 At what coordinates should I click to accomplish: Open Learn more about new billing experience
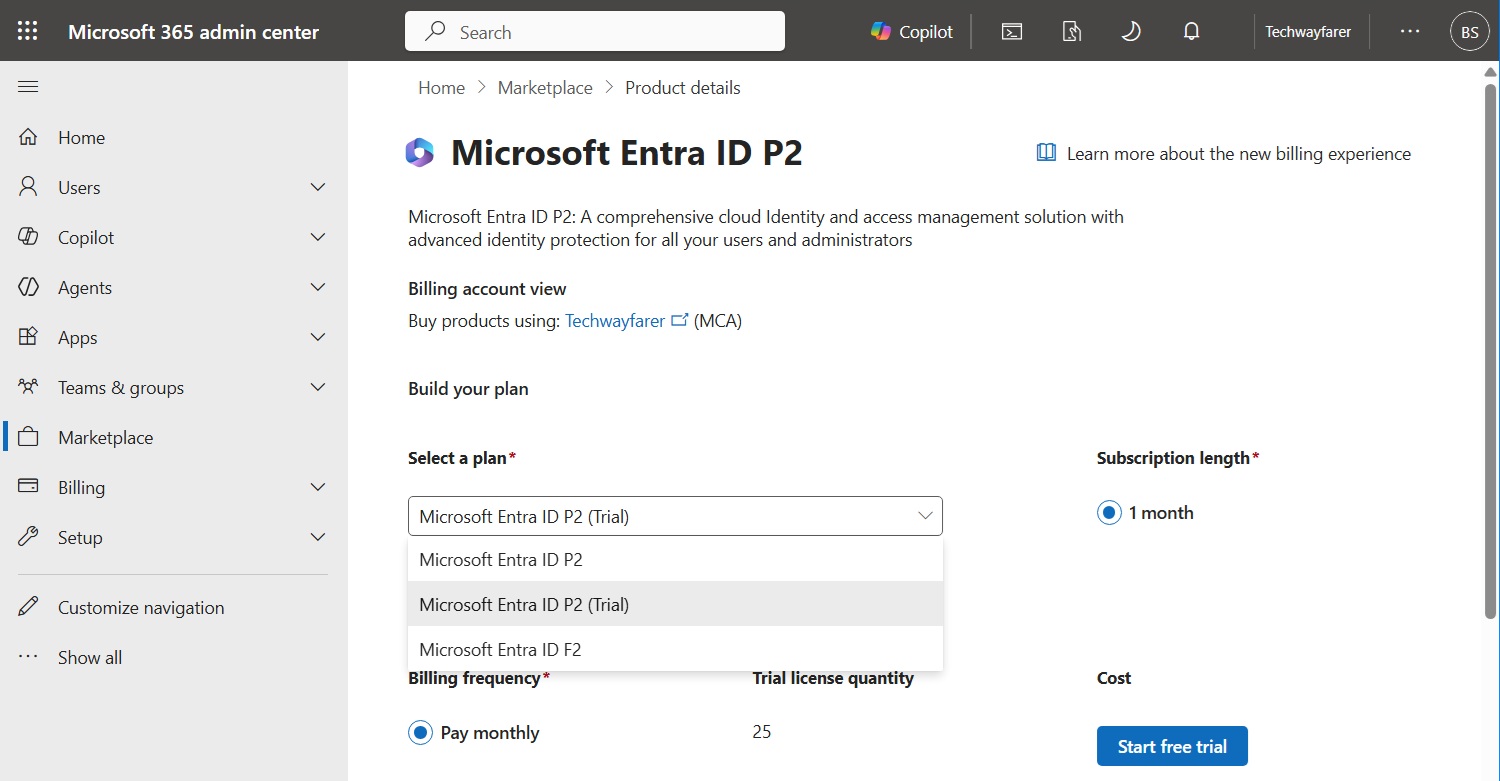1224,154
